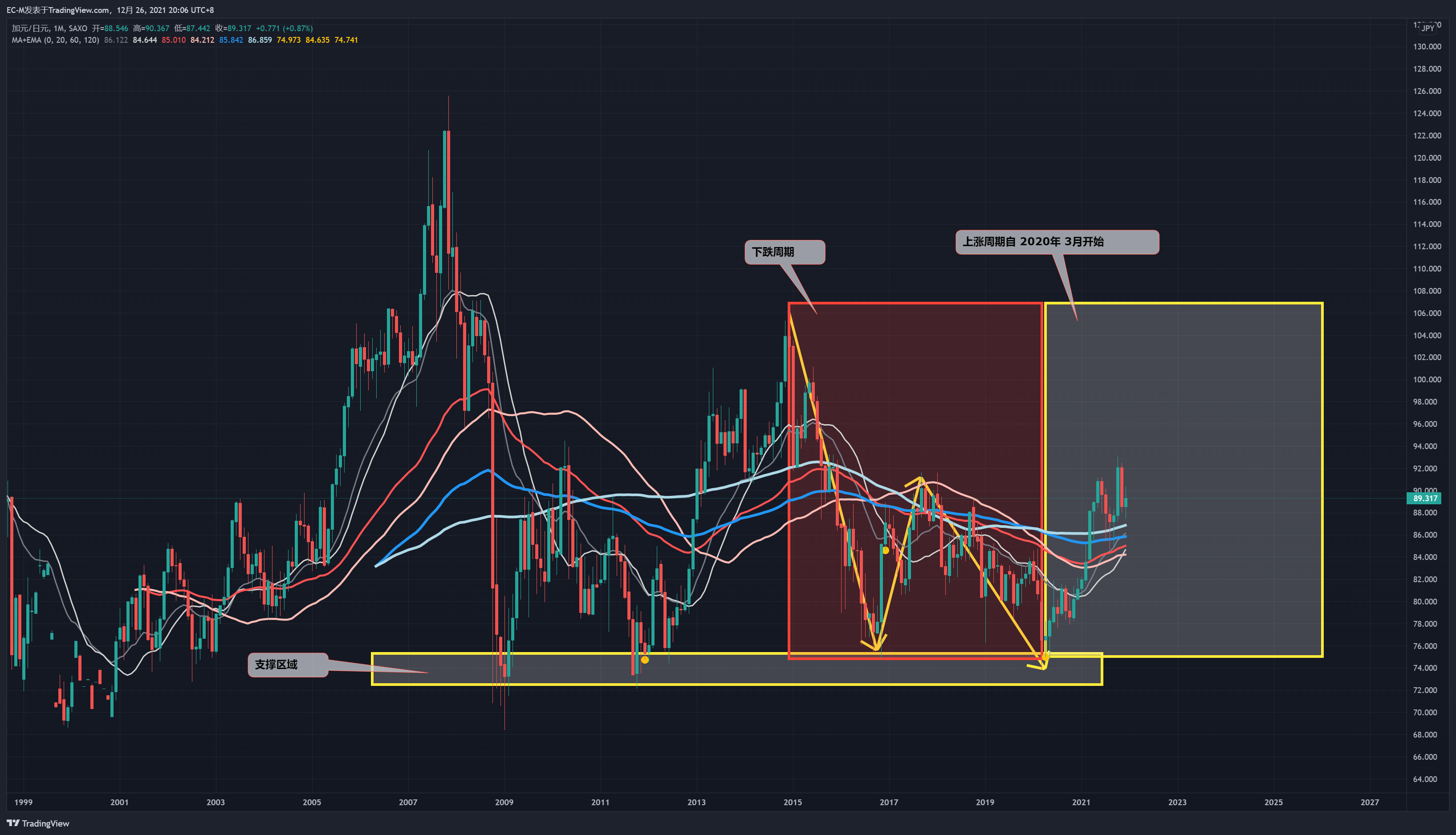Click the 106.000 price axis label
Screen dimensions: 1456x835
click(1428, 313)
